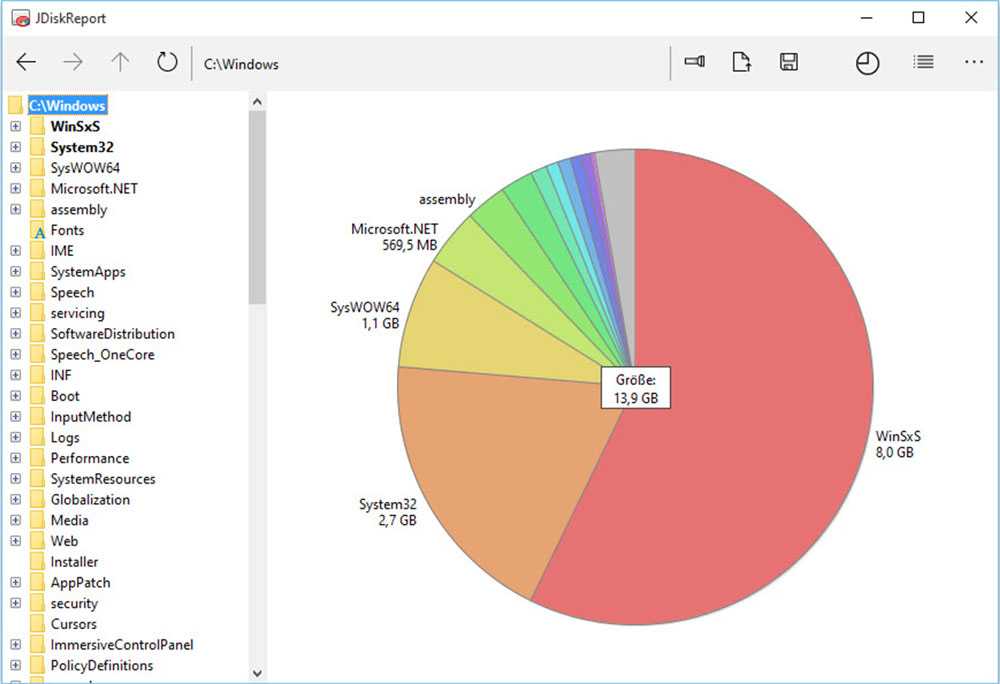Viewport: 1000px width, 684px height.
Task: Click the tree scrollbar down arrow
Action: 257,674
